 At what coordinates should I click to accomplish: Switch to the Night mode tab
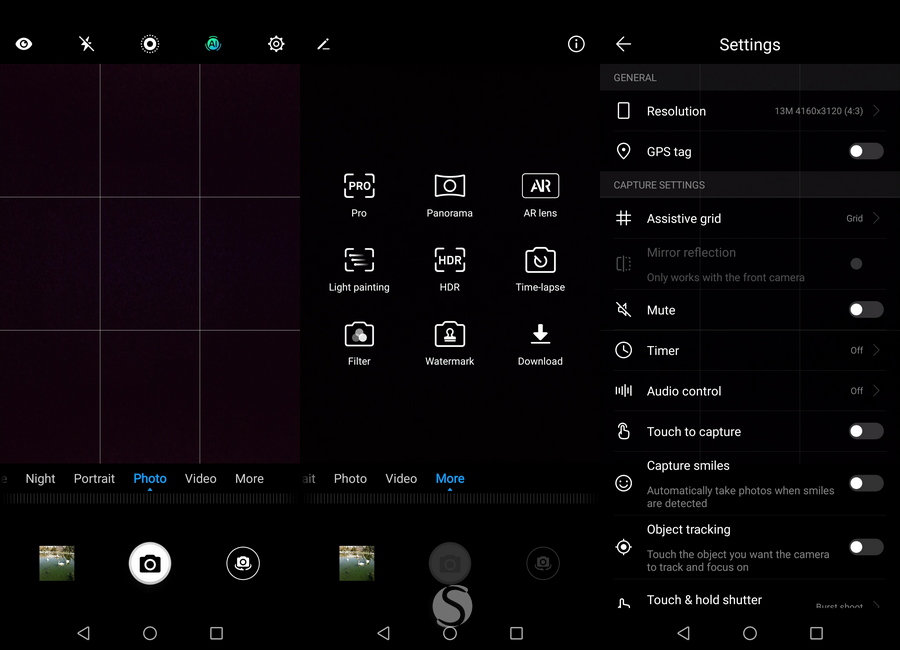point(40,479)
